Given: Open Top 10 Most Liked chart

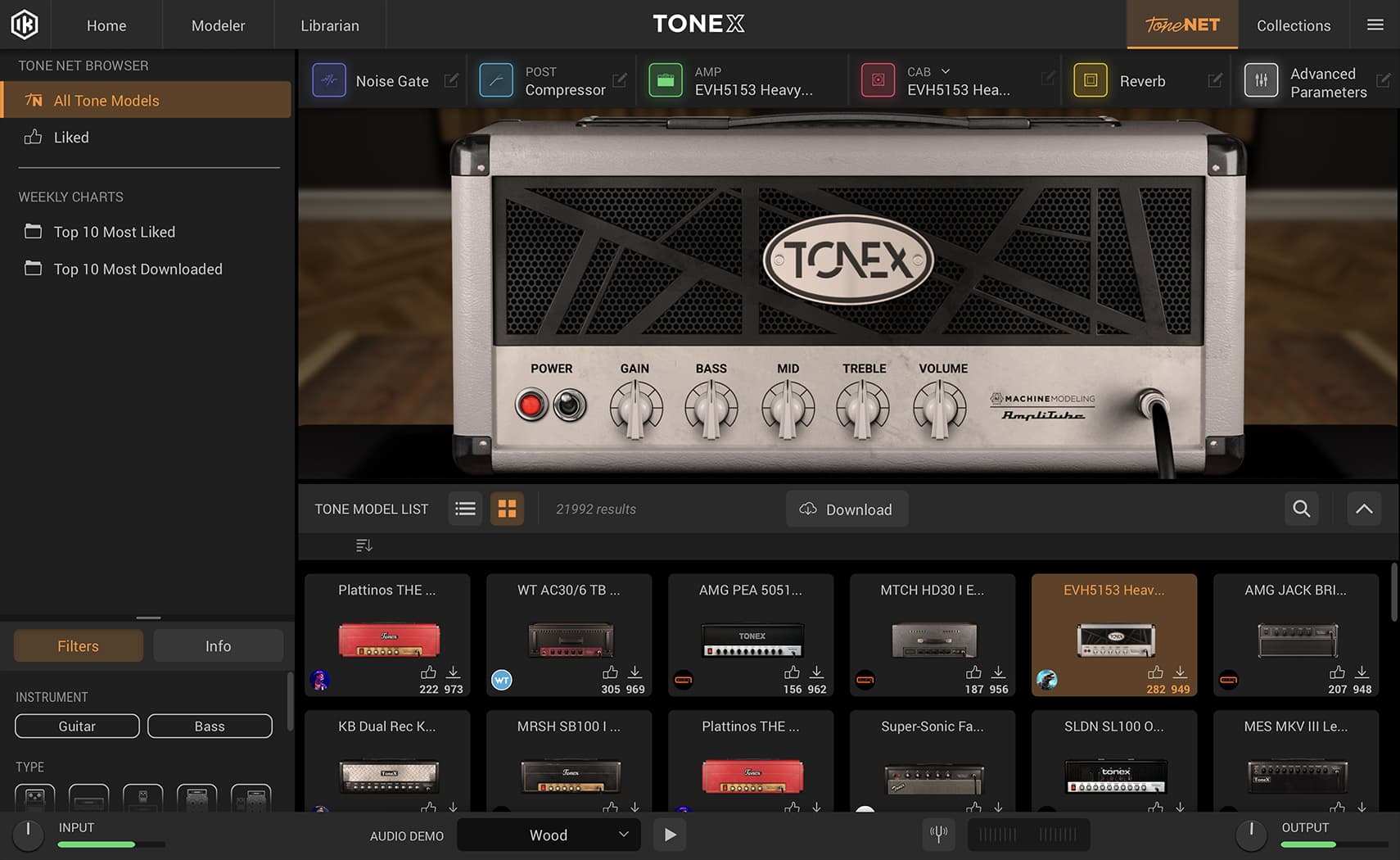Looking at the screenshot, I should pos(114,232).
